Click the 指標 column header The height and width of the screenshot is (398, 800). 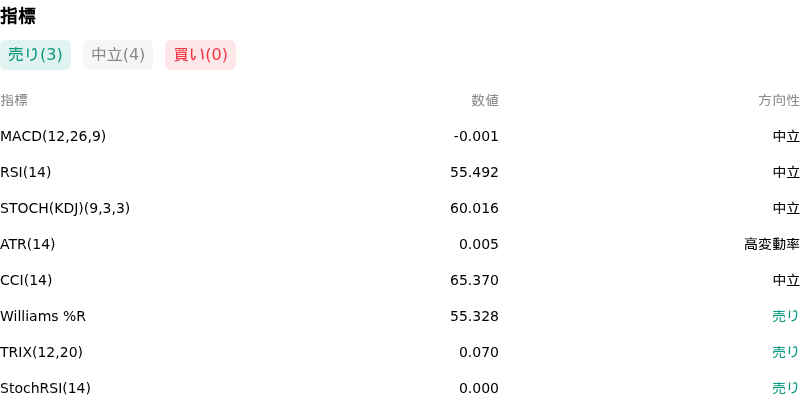(x=14, y=101)
